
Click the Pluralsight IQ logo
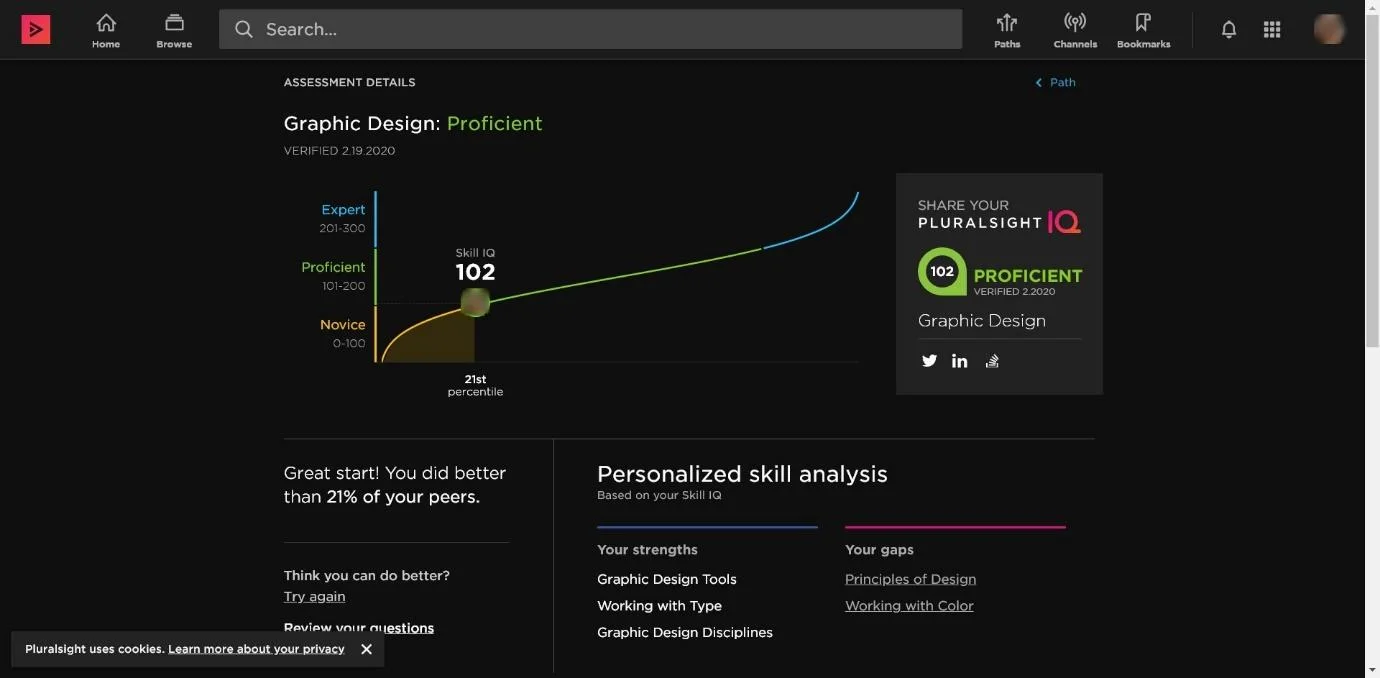pyautogui.click(x=999, y=215)
